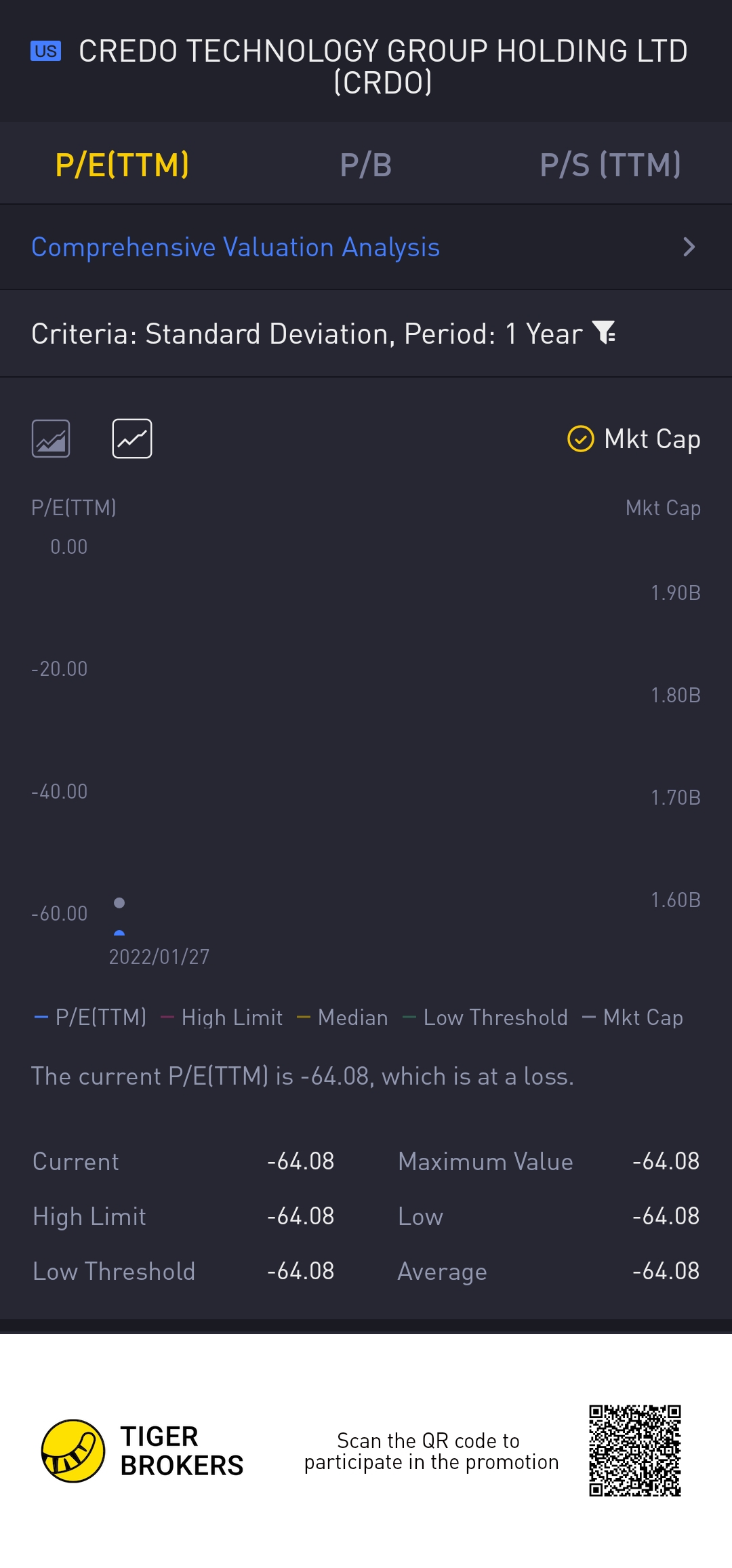The width and height of the screenshot is (732, 1568).
Task: Tap the 2022/01/27 data point on chart
Action: pyautogui.click(x=119, y=903)
